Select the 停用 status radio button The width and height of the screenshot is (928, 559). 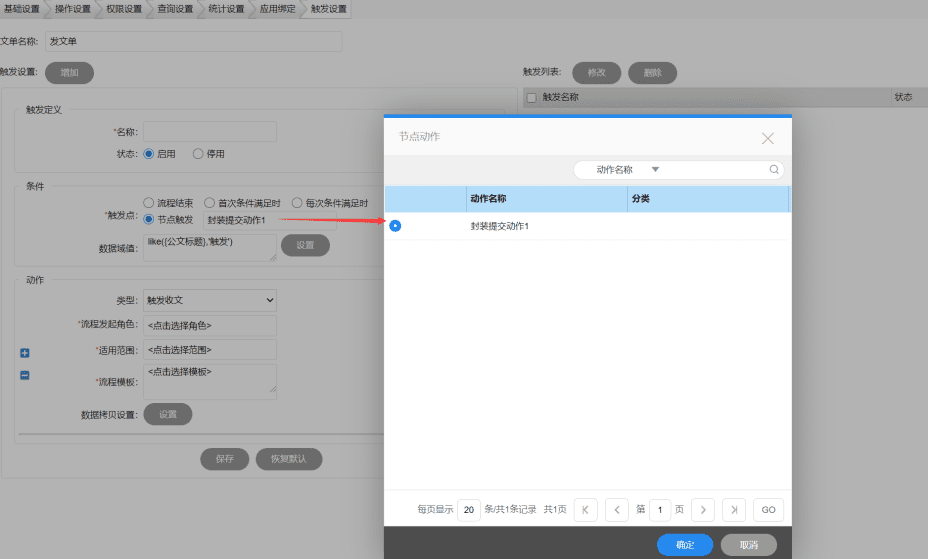(x=198, y=154)
